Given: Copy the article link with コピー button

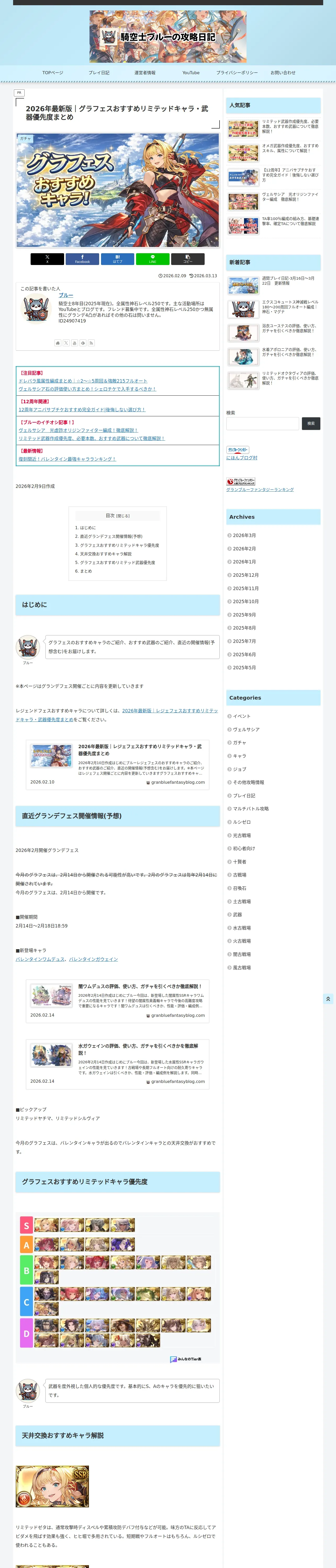Looking at the screenshot, I should point(188,259).
